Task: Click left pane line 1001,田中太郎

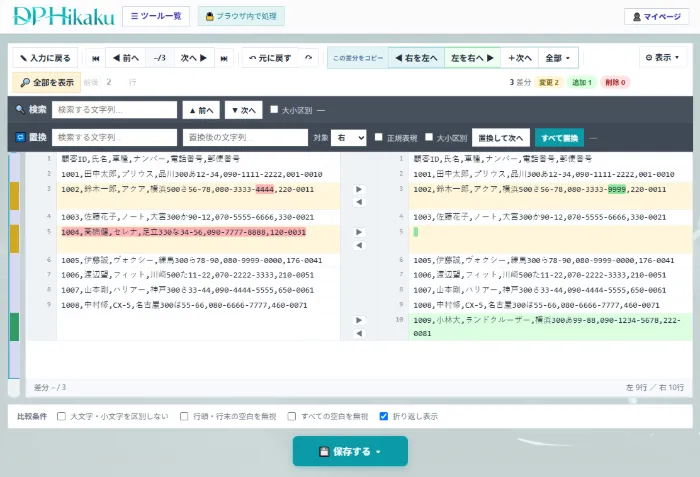Action: coord(192,174)
